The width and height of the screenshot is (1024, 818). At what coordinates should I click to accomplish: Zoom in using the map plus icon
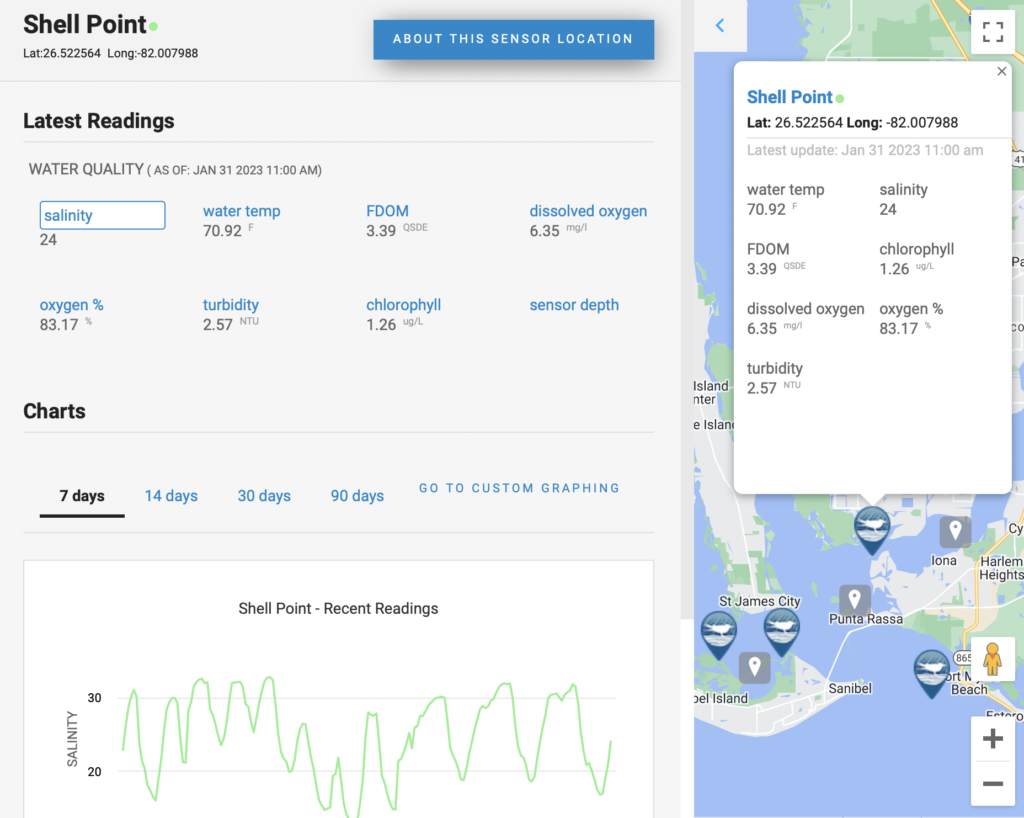pyautogui.click(x=992, y=738)
